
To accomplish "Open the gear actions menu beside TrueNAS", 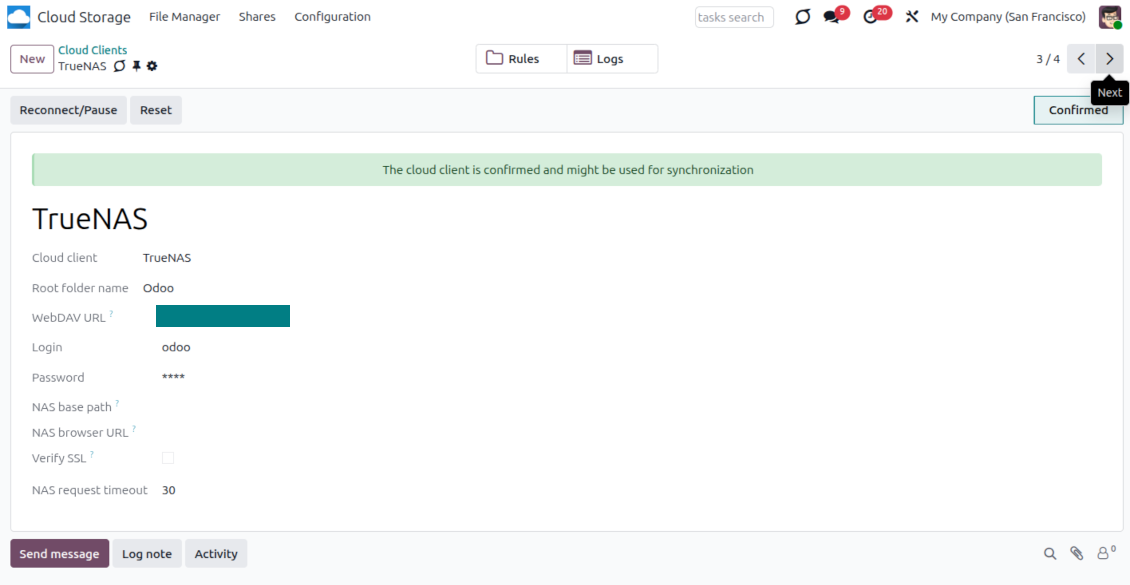I will pos(151,66).
